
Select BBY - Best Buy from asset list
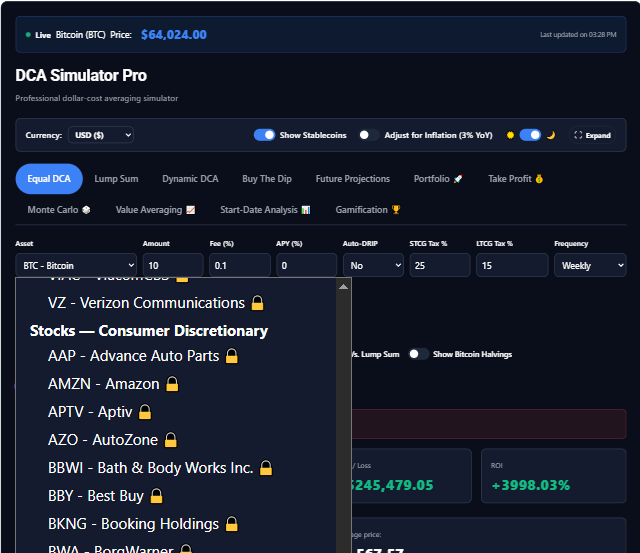pos(176,496)
